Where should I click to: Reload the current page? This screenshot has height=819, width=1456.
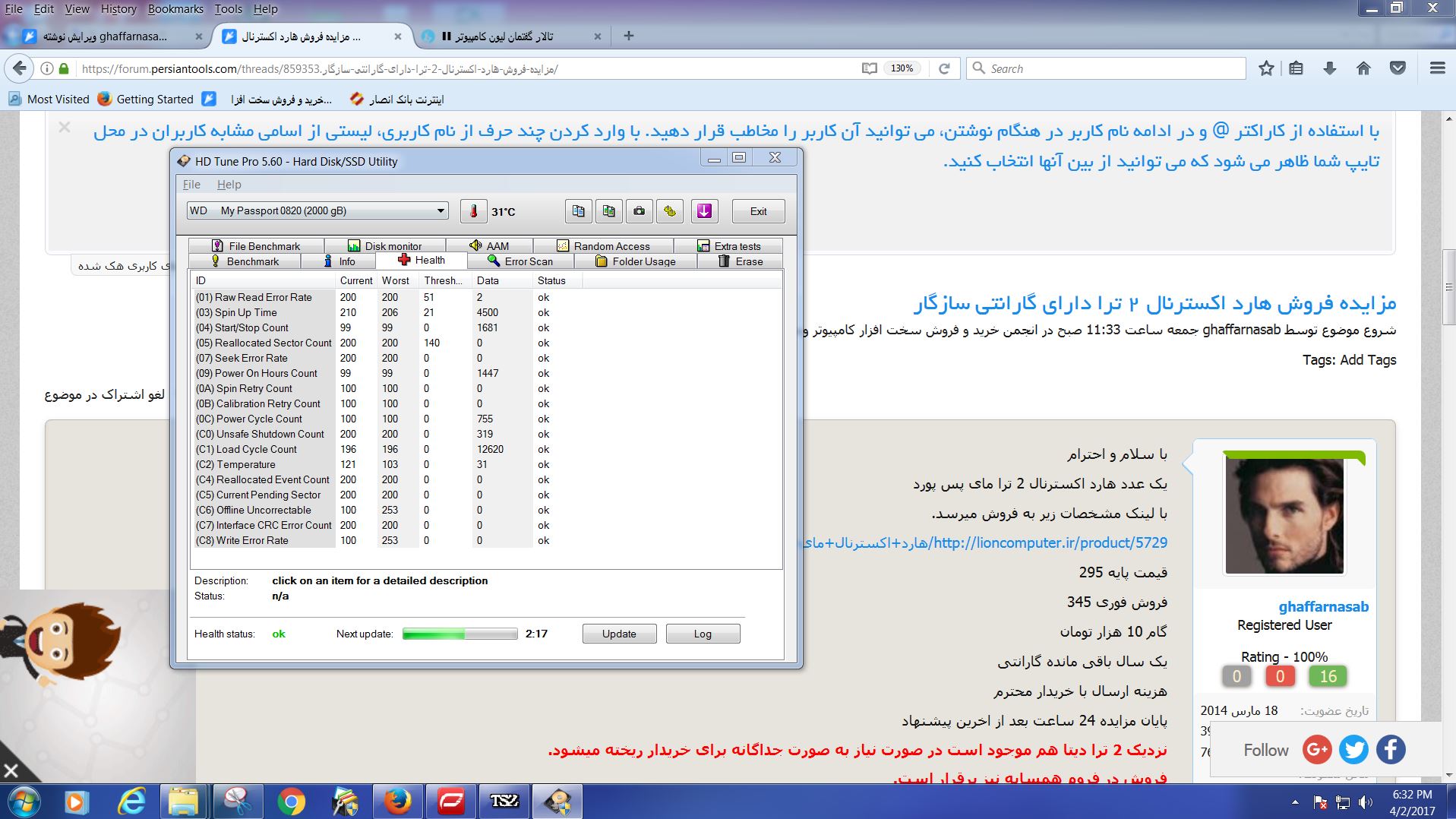point(944,68)
